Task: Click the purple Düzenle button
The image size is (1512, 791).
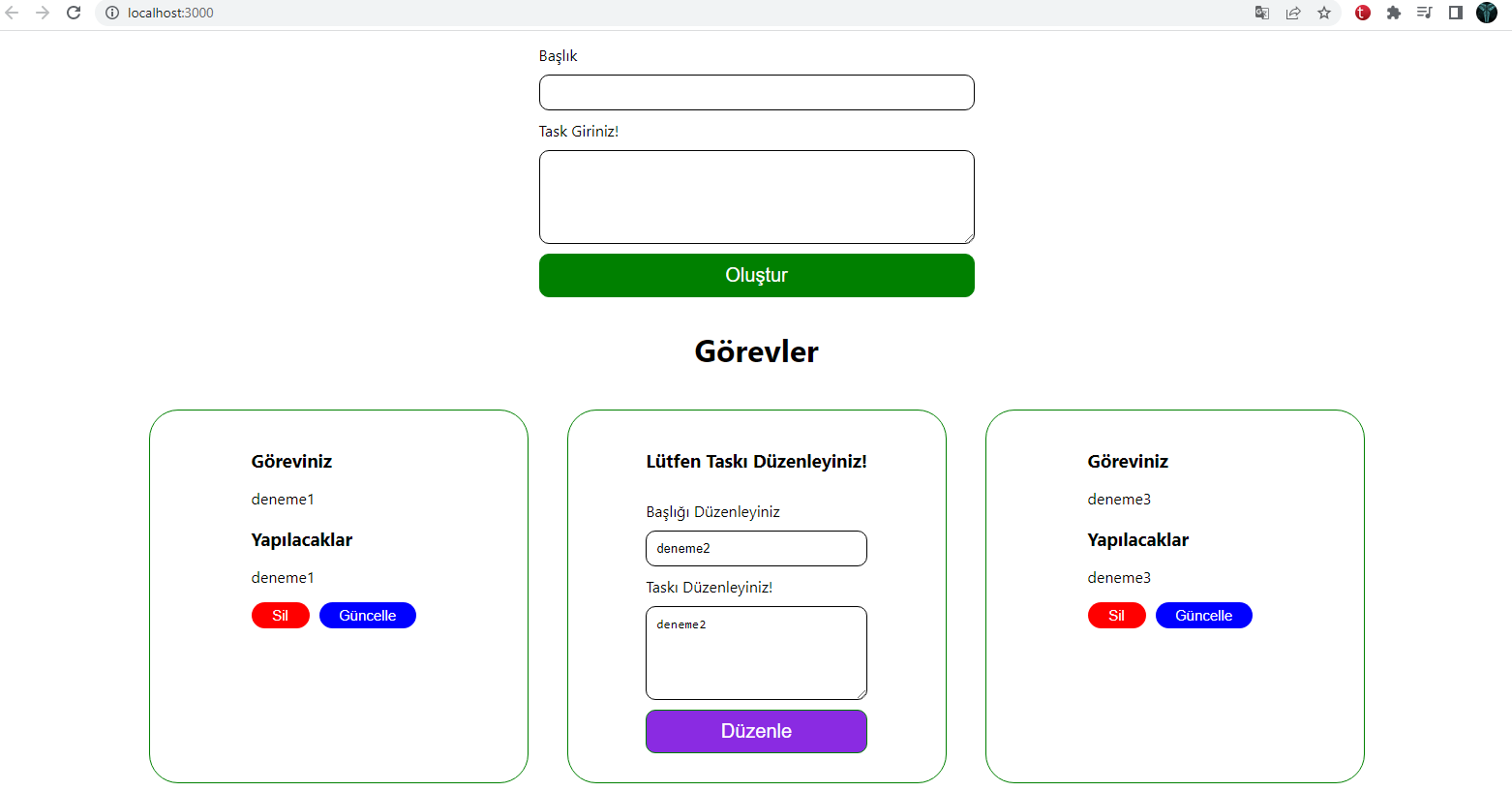Action: [756, 731]
